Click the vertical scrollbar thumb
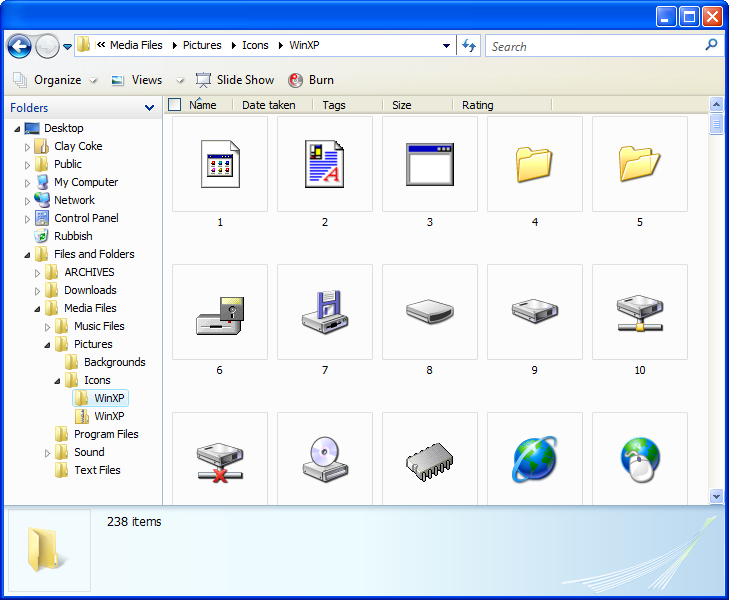Screen dimensions: 729x600 716,124
